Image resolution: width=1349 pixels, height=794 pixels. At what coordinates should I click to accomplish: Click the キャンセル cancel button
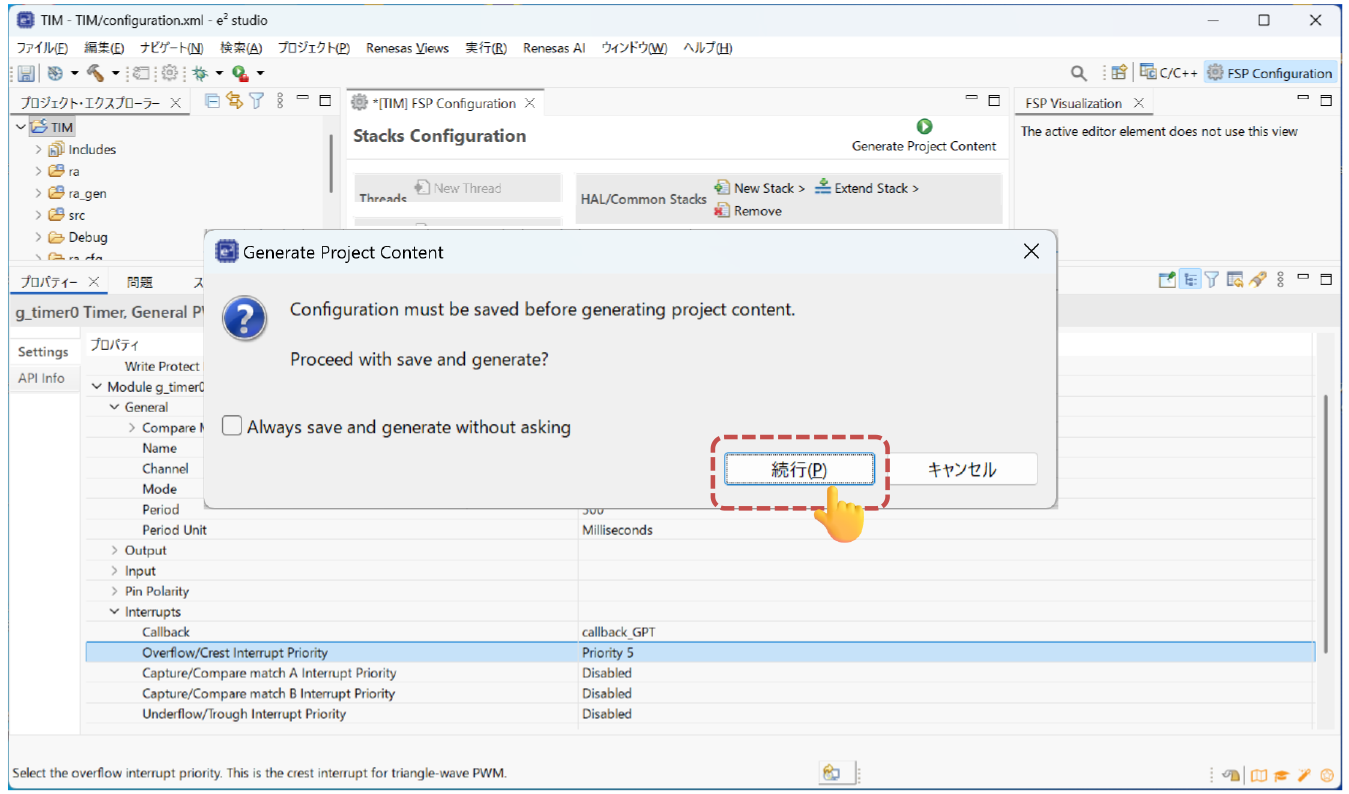click(961, 470)
